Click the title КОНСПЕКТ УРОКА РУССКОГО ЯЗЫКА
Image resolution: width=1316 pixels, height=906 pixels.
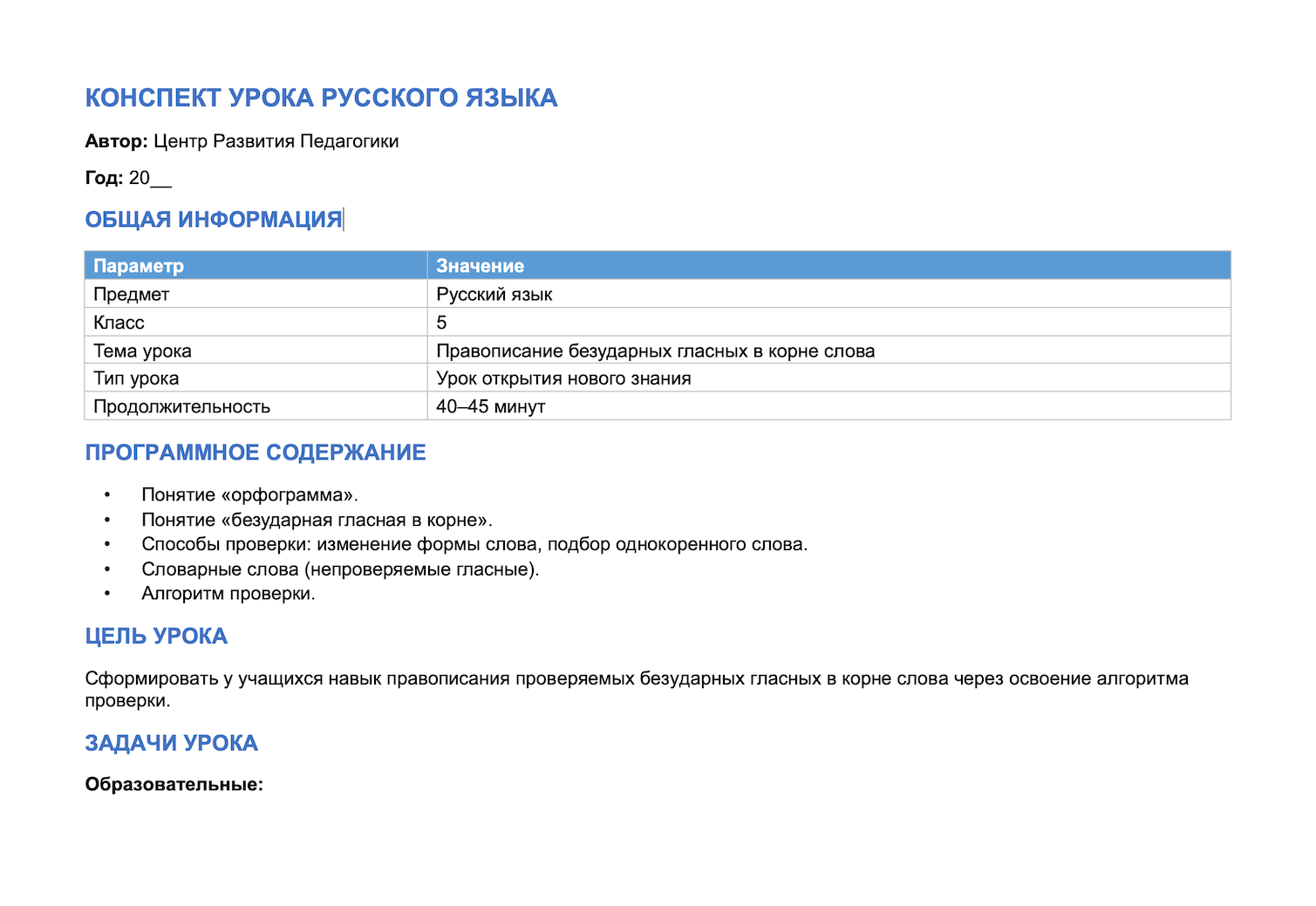pos(321,98)
